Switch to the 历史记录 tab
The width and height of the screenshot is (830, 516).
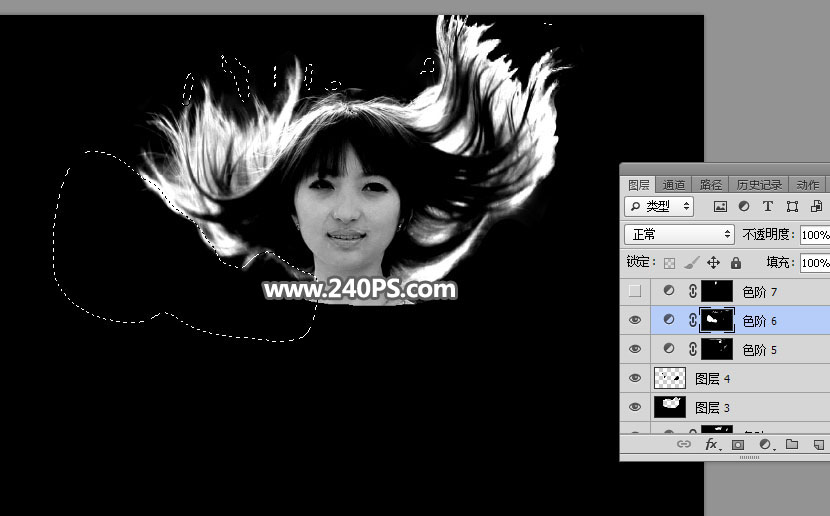[759, 185]
